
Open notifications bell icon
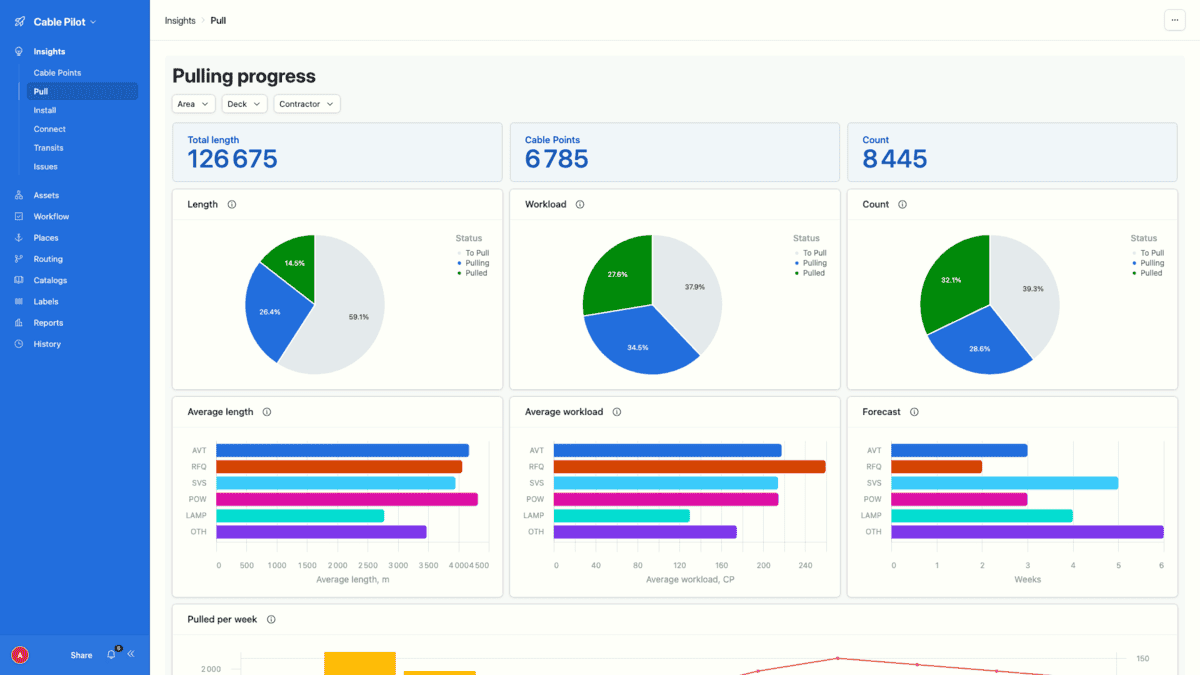point(111,655)
